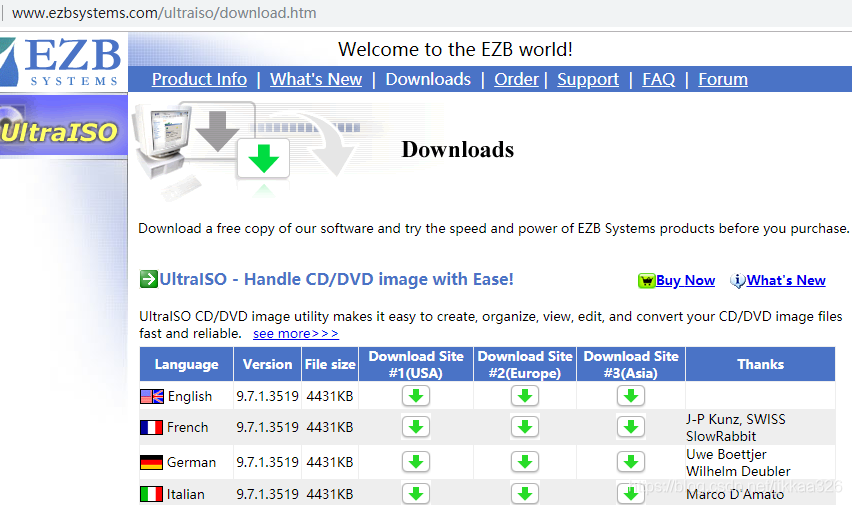The image size is (852, 505).
Task: Download English version from Asia site
Action: point(631,396)
